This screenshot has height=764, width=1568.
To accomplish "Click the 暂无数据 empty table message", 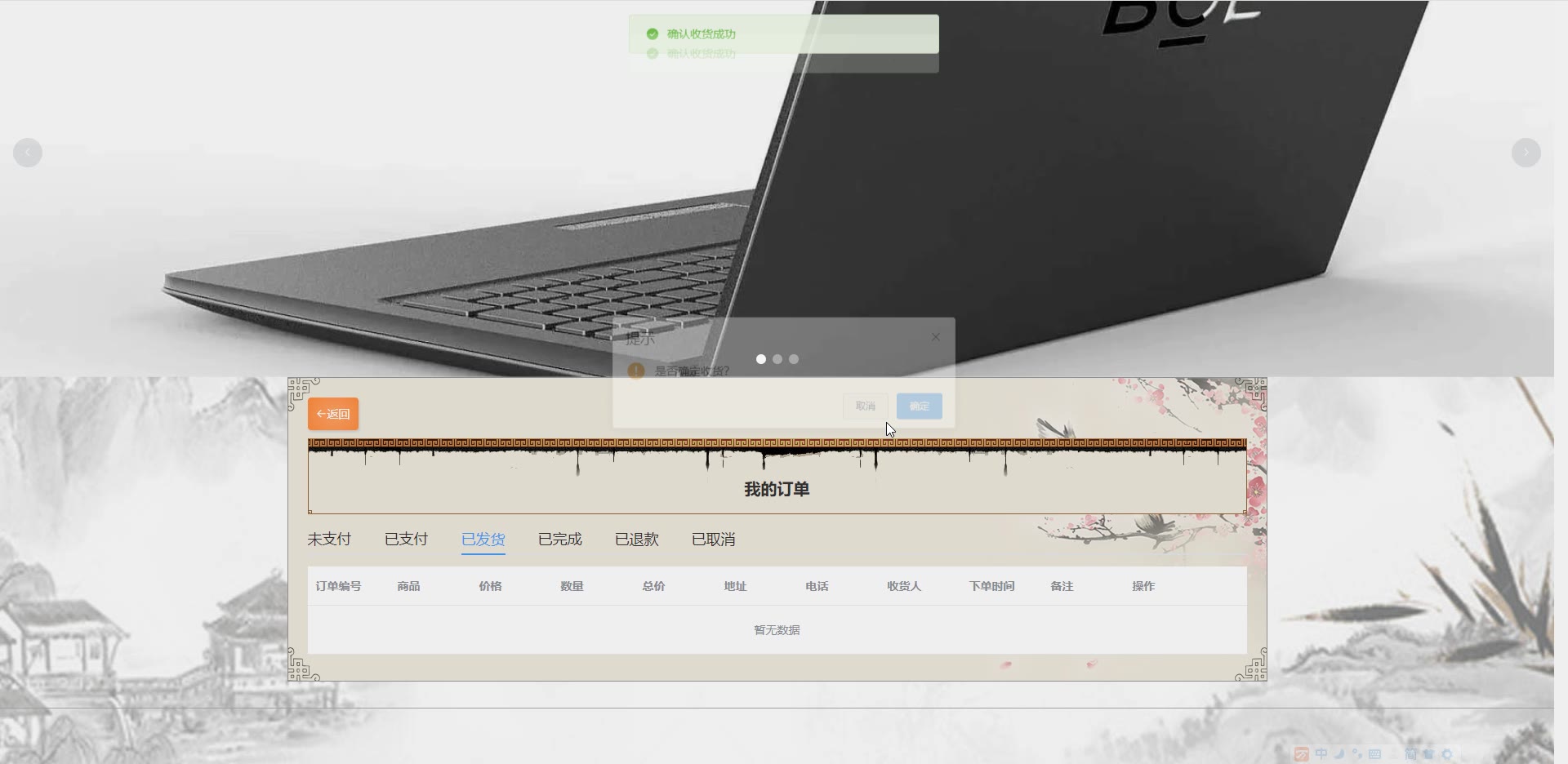I will [x=777, y=630].
